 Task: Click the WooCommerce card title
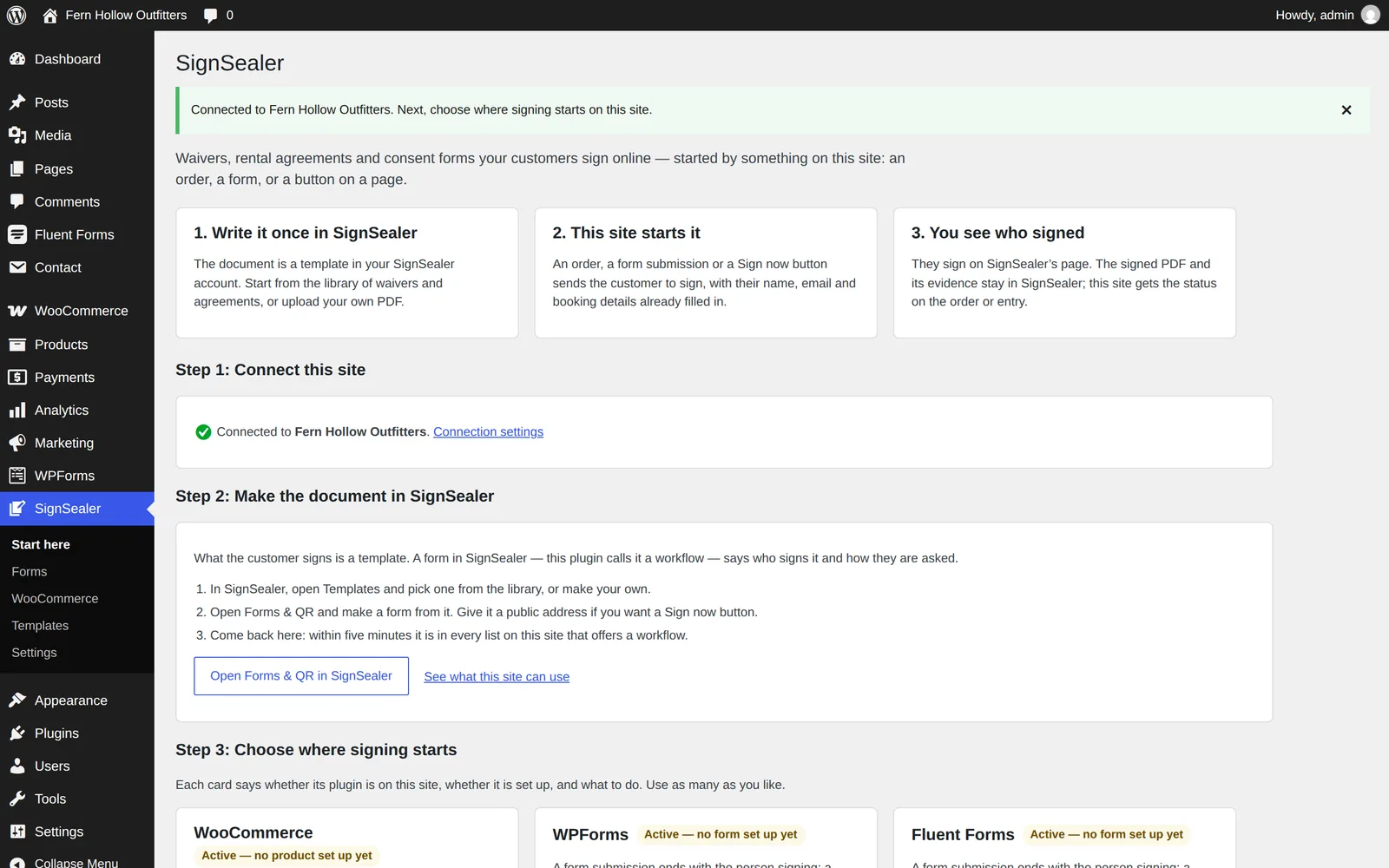(253, 832)
